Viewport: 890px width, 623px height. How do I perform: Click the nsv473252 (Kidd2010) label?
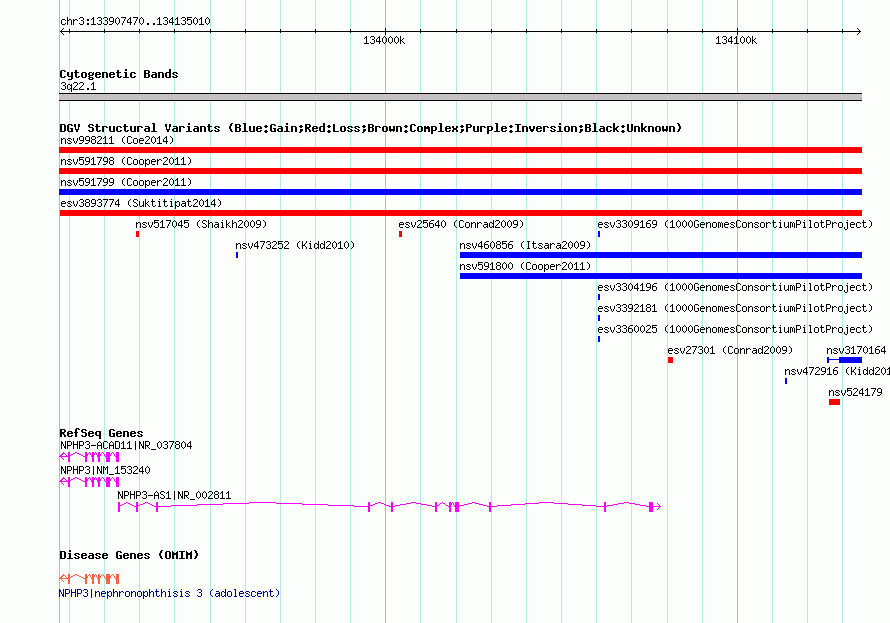[295, 246]
